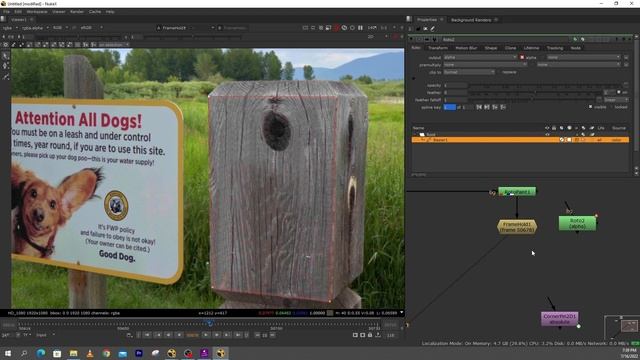Go to the first spline key
Viewport: 640px width, 360px height.
(479, 107)
